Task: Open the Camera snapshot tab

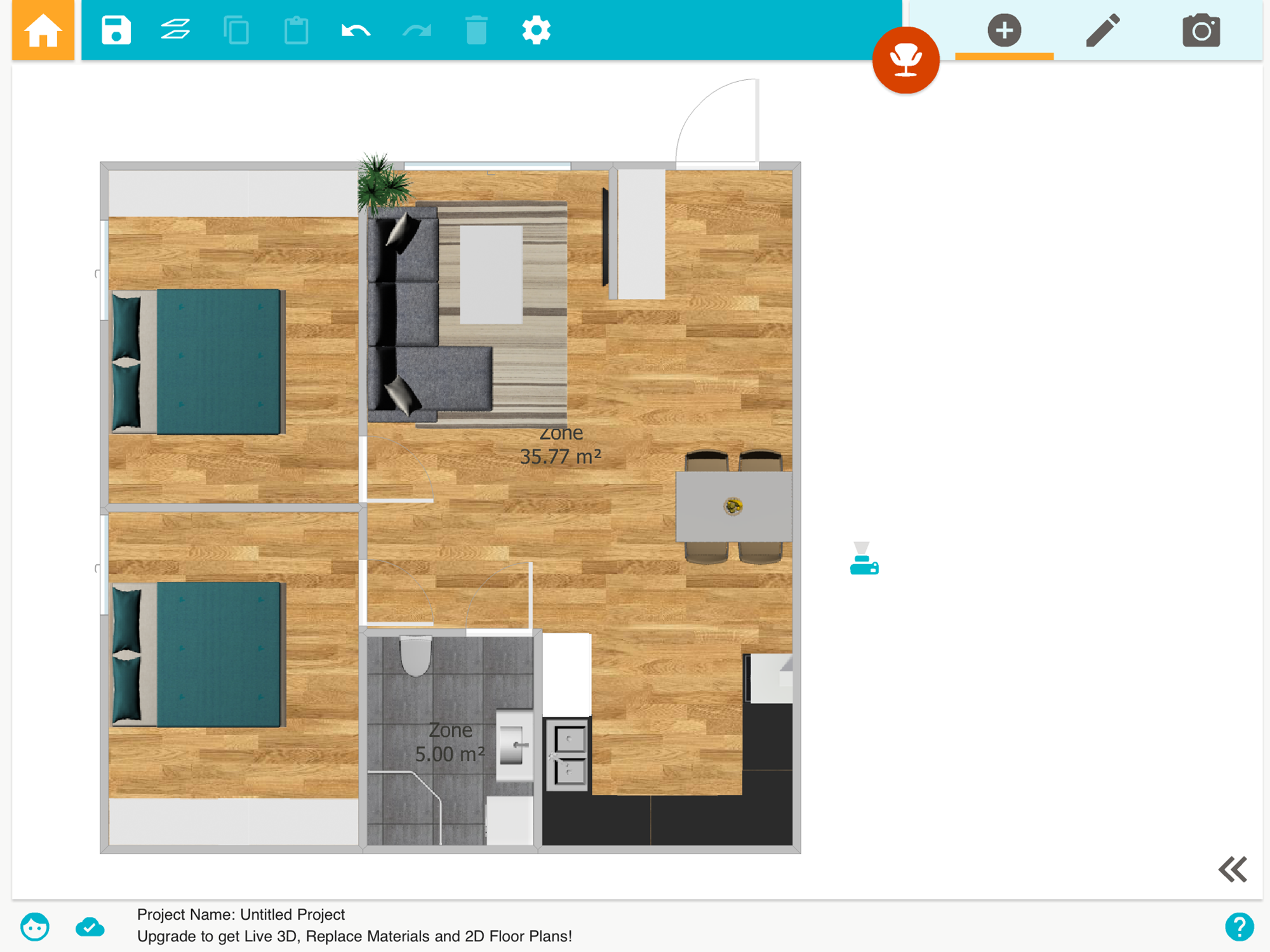Action: (x=1201, y=30)
